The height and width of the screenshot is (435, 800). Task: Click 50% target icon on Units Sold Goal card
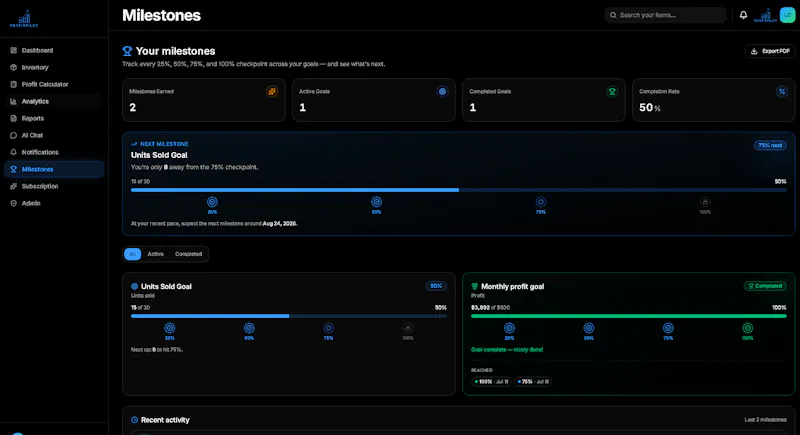tap(249, 328)
